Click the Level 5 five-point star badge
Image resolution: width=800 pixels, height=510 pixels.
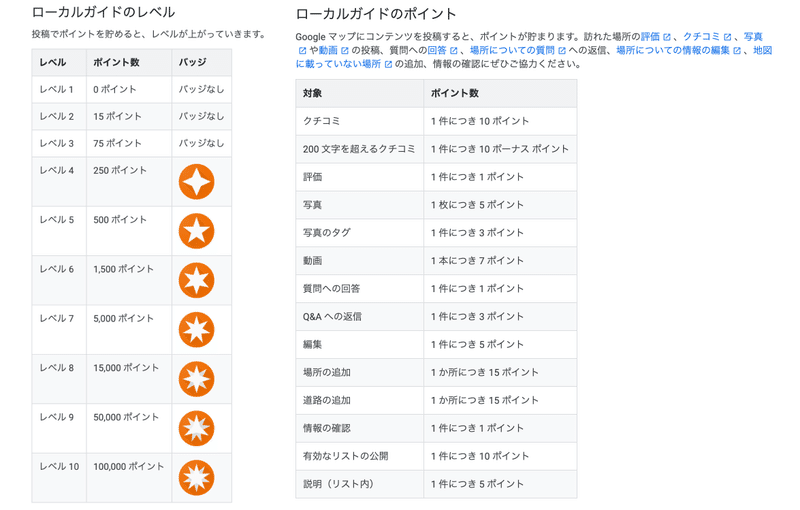tap(196, 231)
